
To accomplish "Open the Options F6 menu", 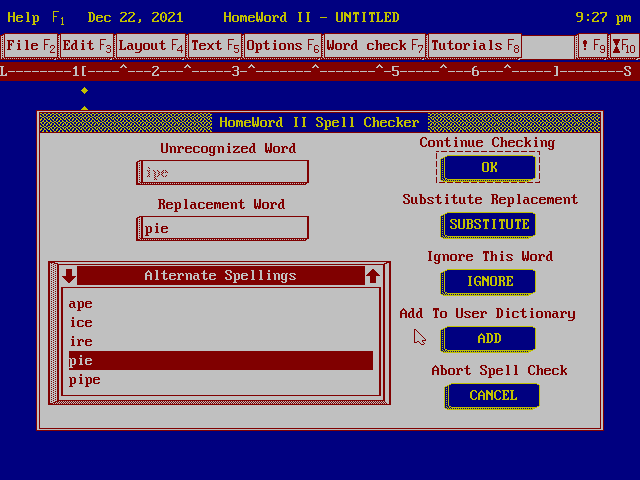I will click(x=282, y=46).
